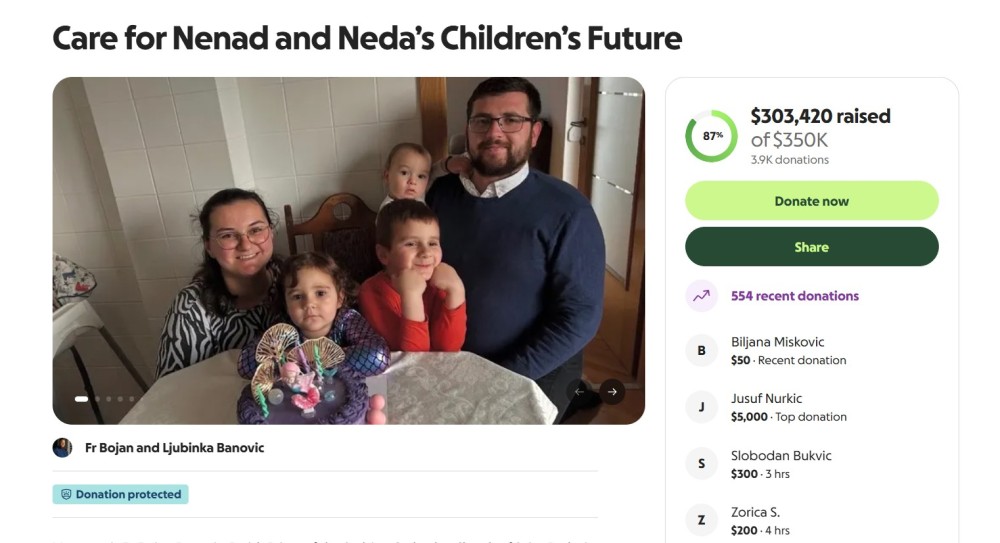The width and height of the screenshot is (1000, 543).
Task: Click the shield icon in Donation protected badge
Action: tap(66, 494)
